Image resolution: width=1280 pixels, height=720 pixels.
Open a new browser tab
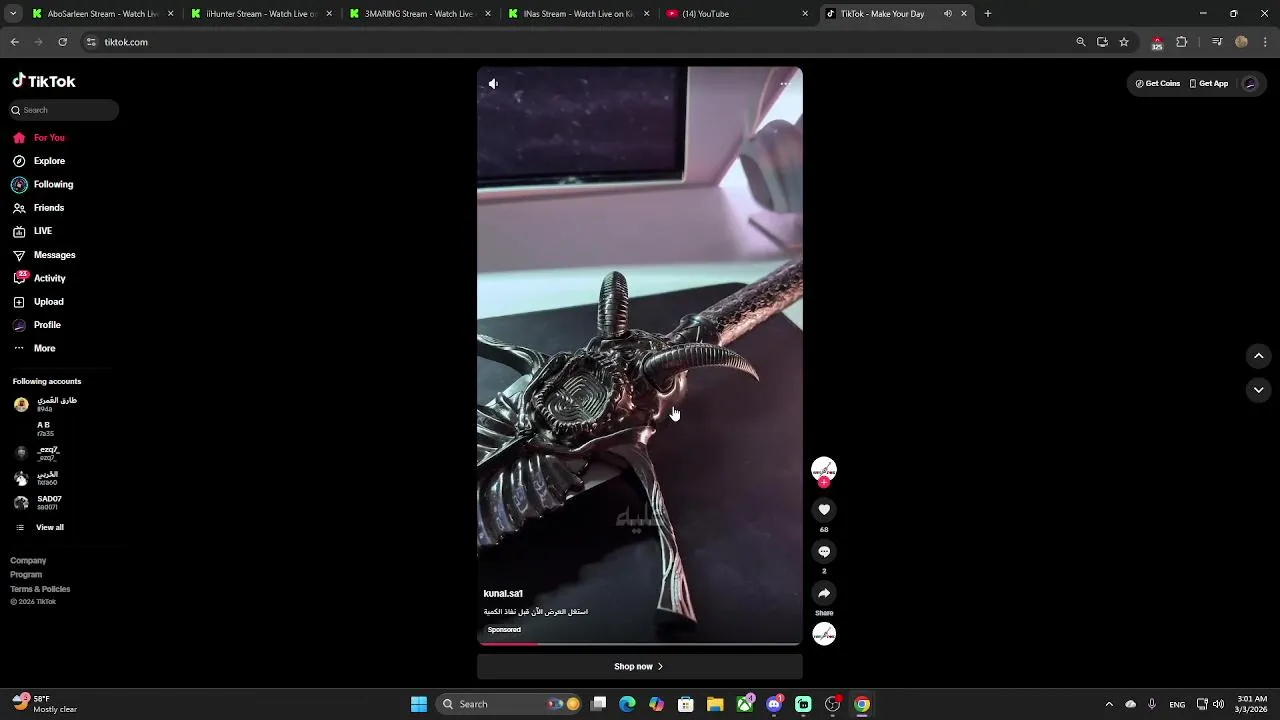[988, 14]
